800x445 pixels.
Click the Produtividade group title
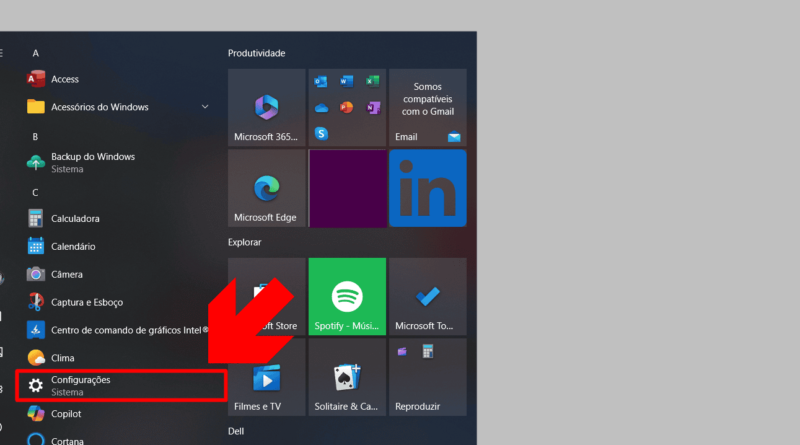(257, 53)
